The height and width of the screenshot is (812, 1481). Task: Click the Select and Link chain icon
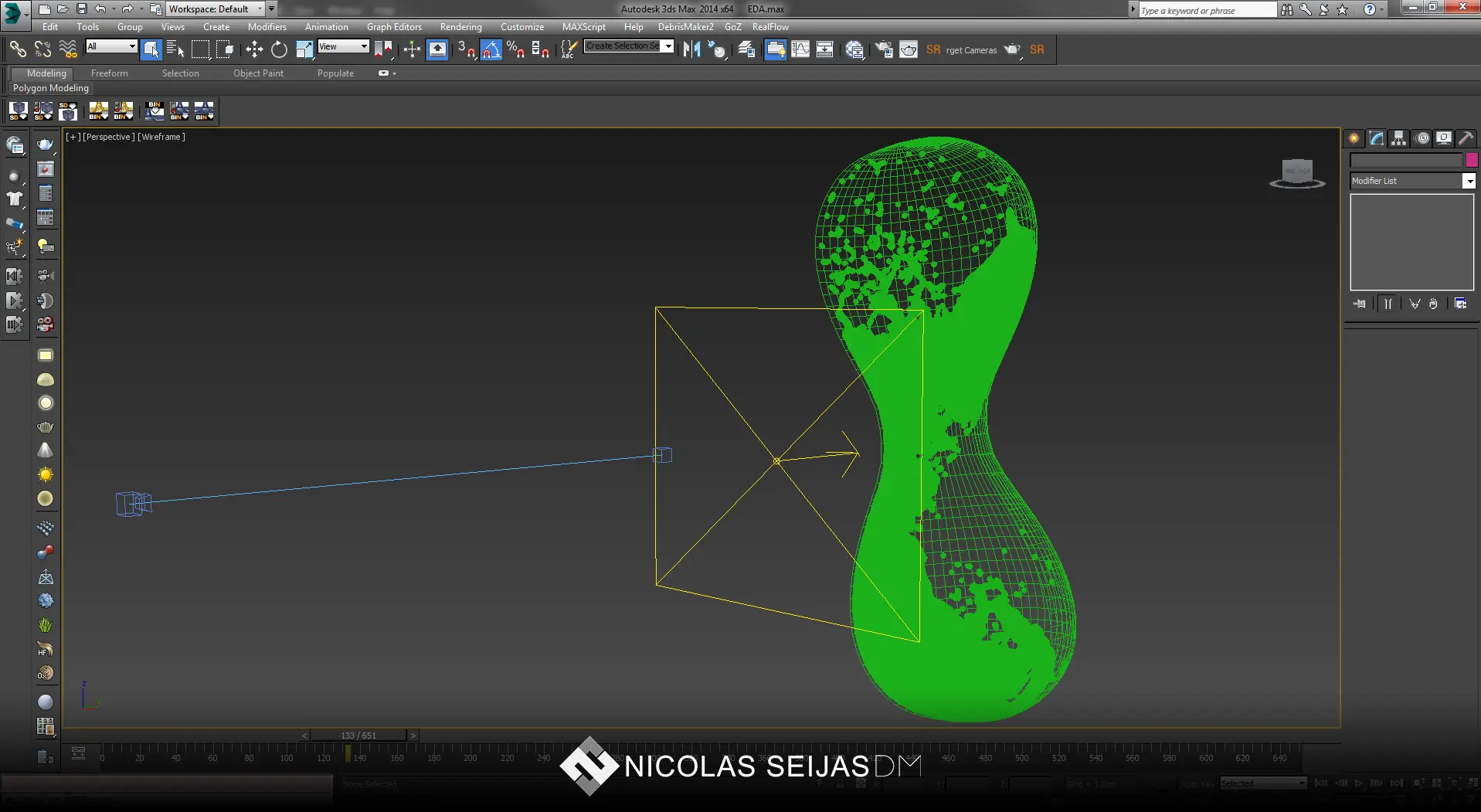pos(17,50)
